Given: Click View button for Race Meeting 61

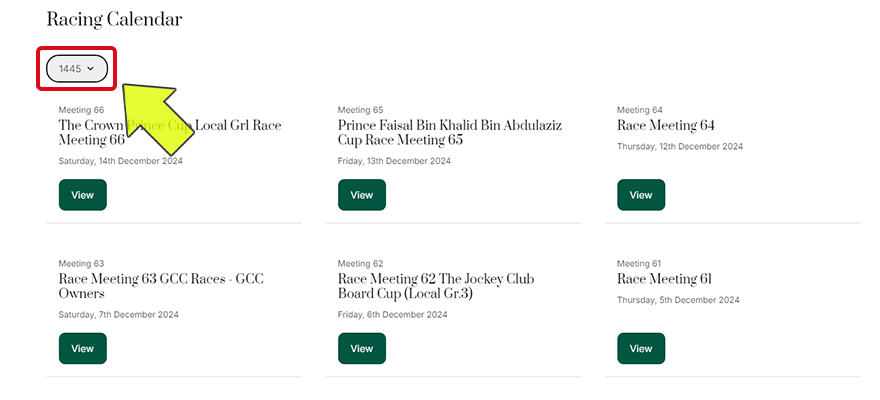Looking at the screenshot, I should tap(641, 348).
